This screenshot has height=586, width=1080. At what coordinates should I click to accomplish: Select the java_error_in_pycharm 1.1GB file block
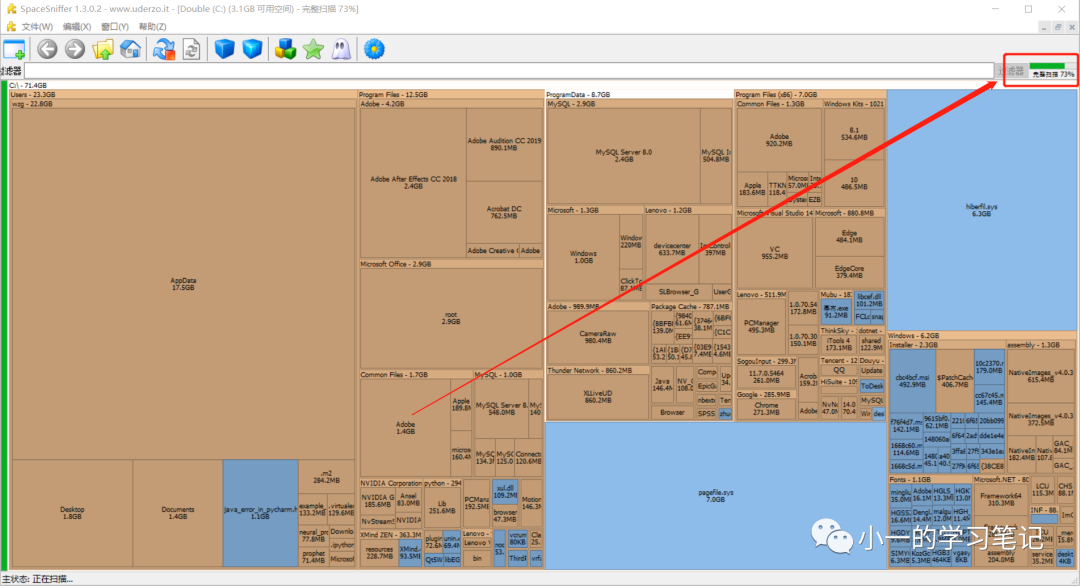[260, 513]
